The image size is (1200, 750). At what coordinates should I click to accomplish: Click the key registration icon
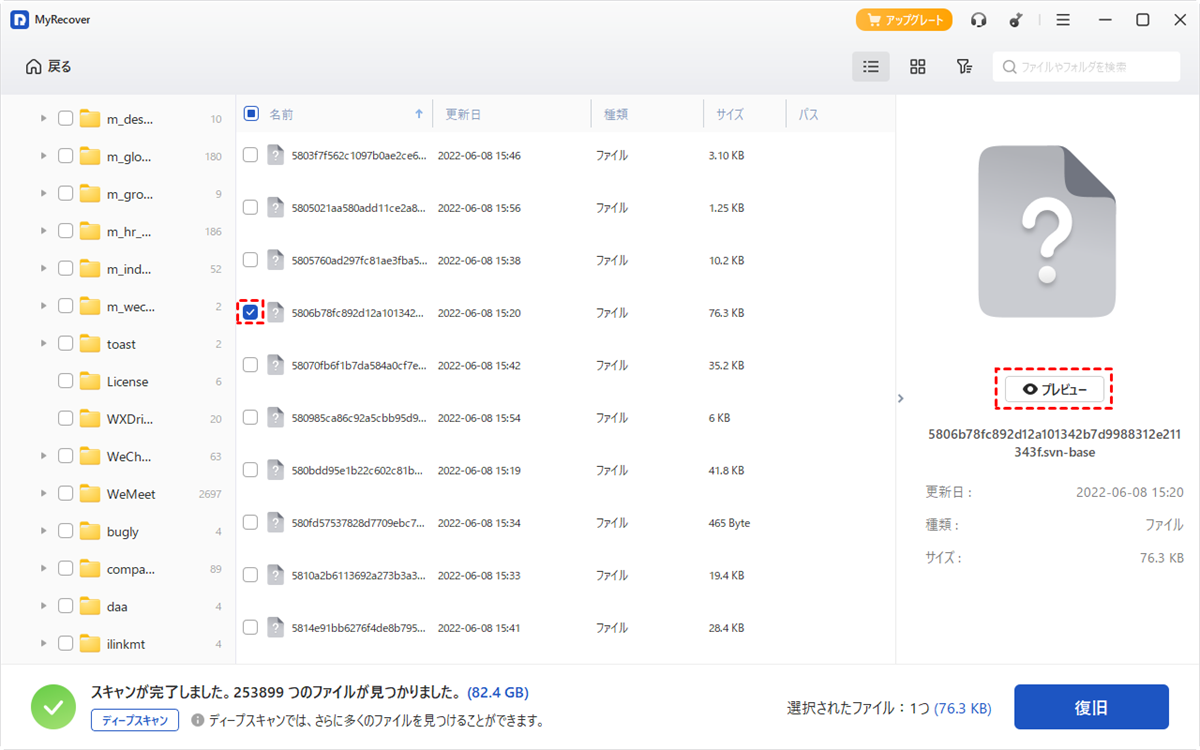1014,20
